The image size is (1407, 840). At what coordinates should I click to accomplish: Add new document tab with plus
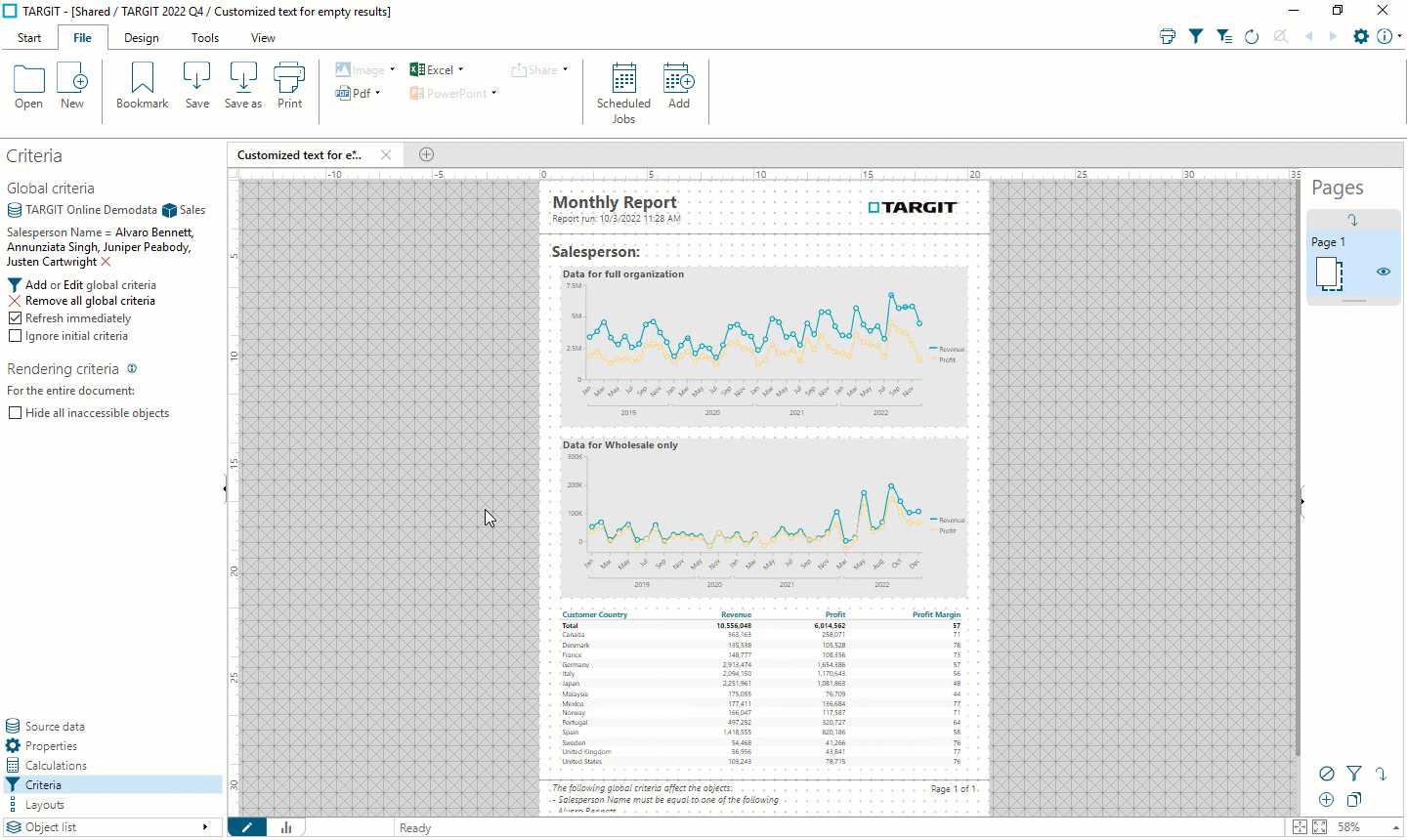(x=426, y=154)
